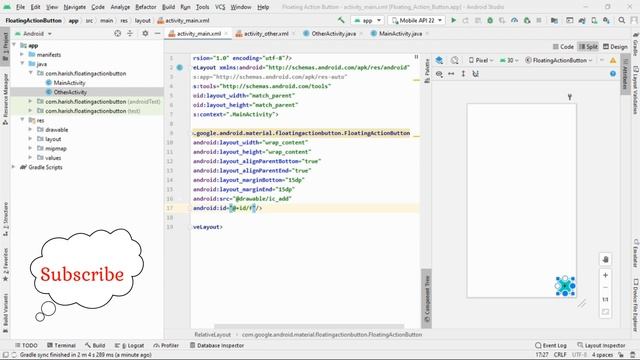This screenshot has width=640, height=360.
Task: Expand Gradle Scripts node
Action: point(14,167)
